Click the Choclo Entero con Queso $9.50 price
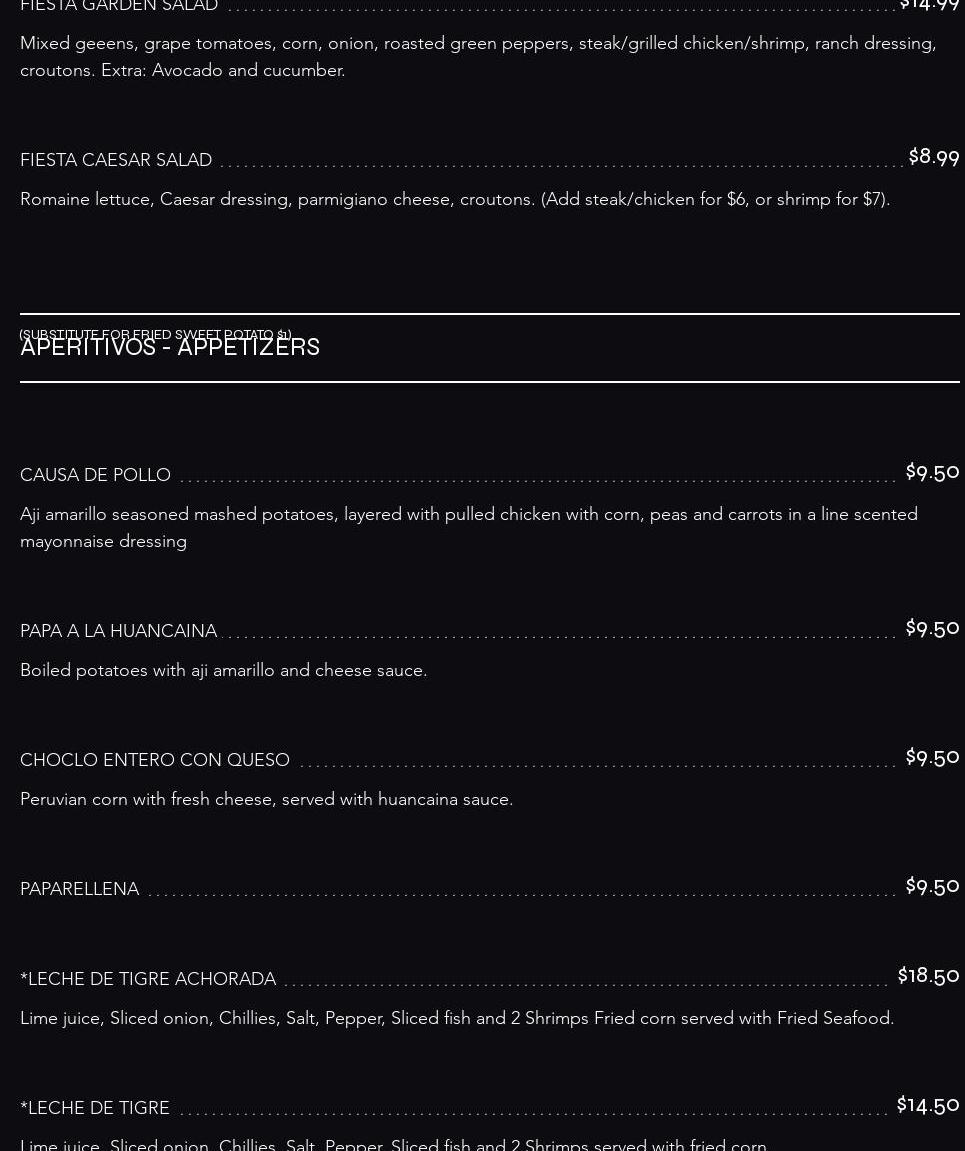Screen dimensions: 965x1151 point(932,756)
